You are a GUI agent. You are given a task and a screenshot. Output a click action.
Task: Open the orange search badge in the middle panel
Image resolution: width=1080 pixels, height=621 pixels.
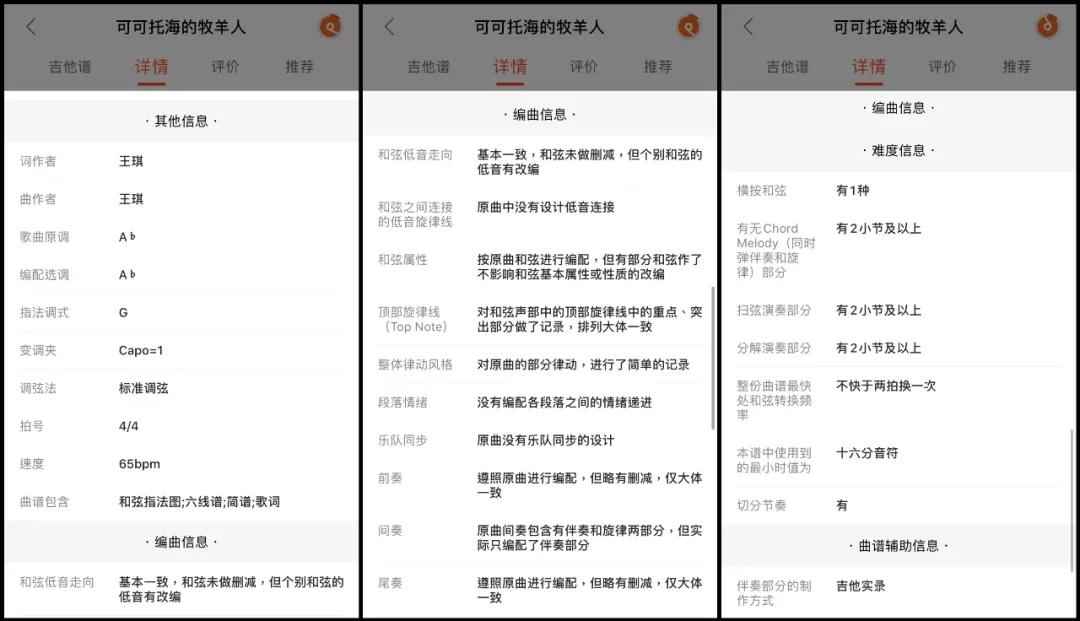pos(688,27)
